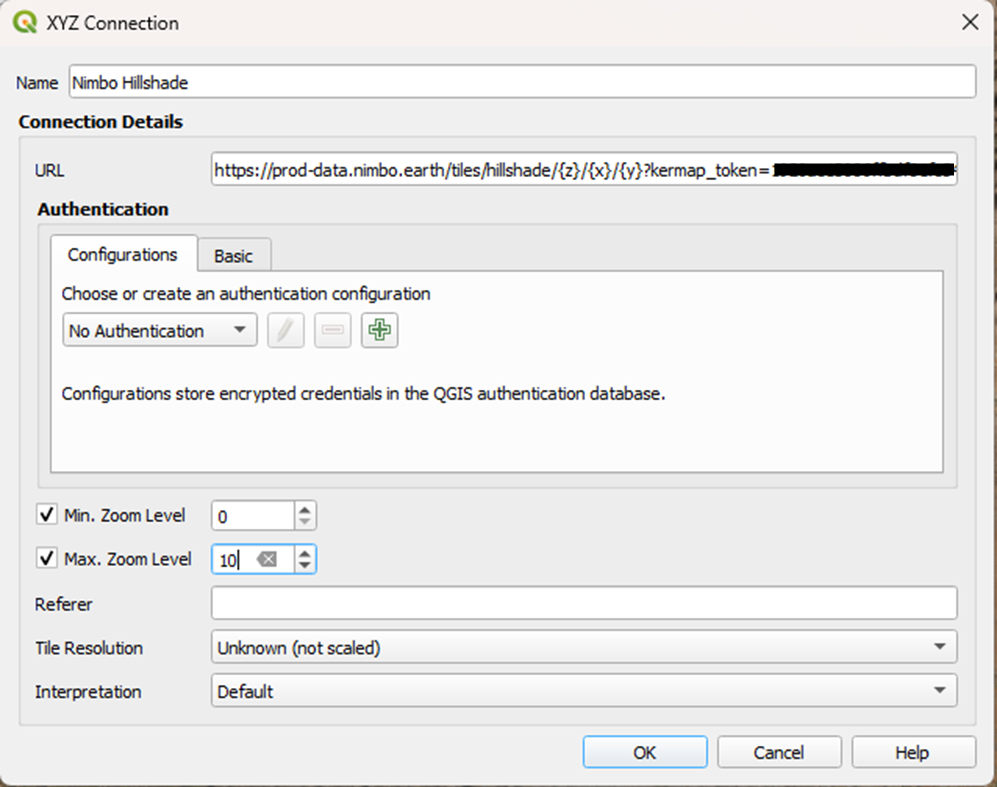The width and height of the screenshot is (997, 787).
Task: Expand the Interpretation dropdown
Action: pyautogui.click(x=940, y=692)
